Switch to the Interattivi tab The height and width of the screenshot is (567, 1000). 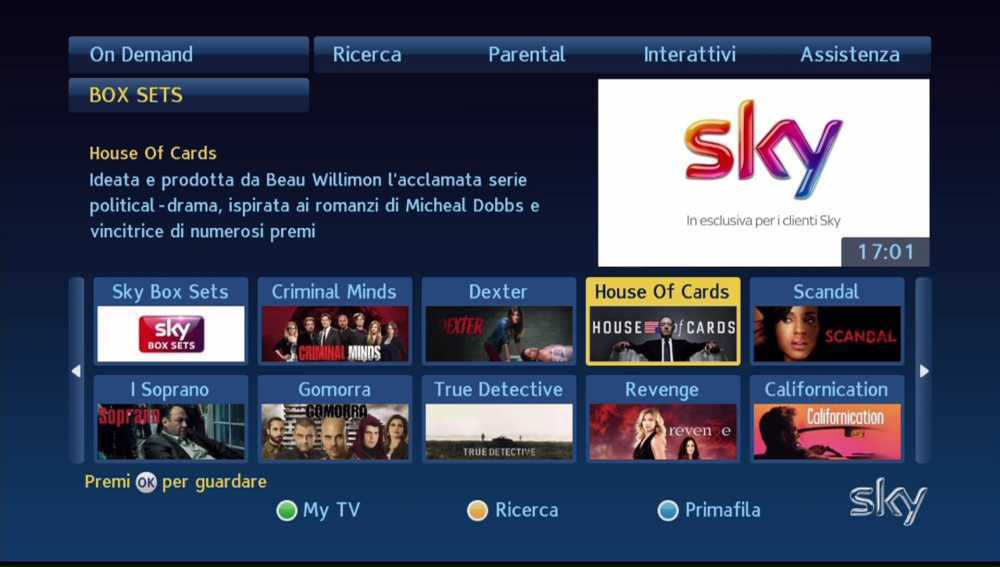[x=689, y=54]
